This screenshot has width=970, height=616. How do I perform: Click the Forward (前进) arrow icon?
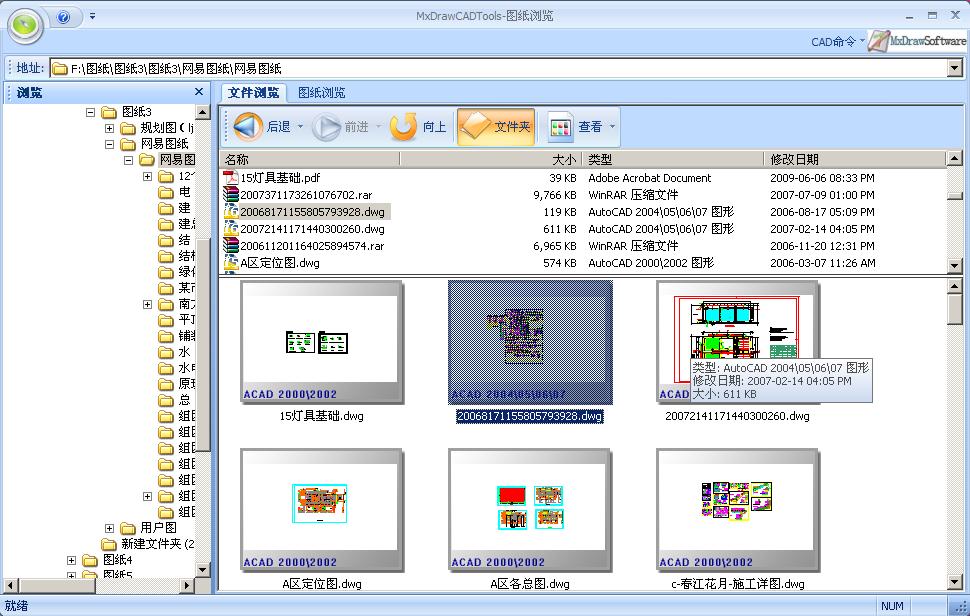(x=326, y=127)
